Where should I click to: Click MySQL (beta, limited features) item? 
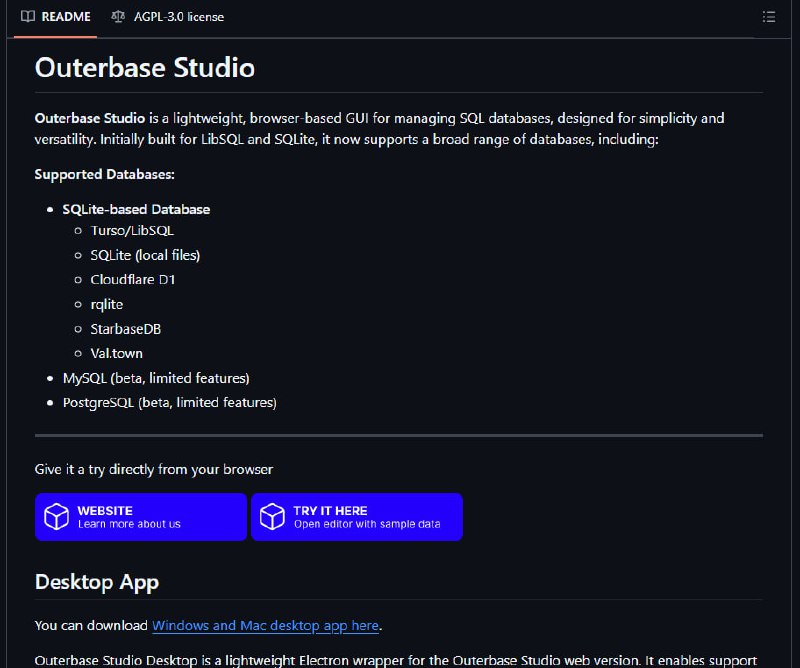(x=156, y=378)
